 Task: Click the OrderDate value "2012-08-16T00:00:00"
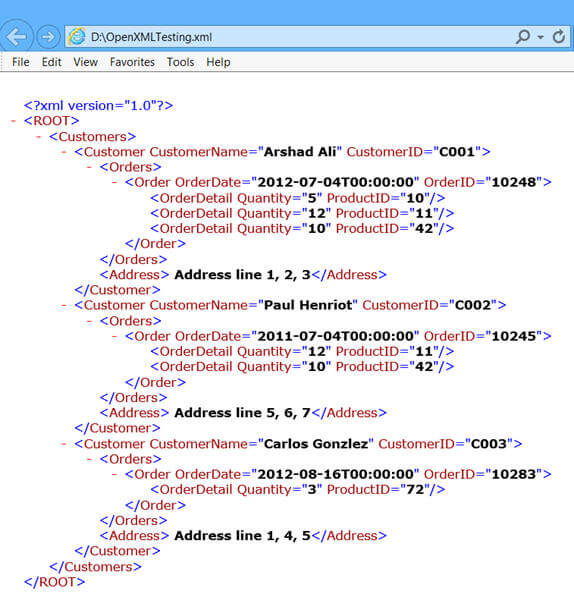pyautogui.click(x=336, y=474)
